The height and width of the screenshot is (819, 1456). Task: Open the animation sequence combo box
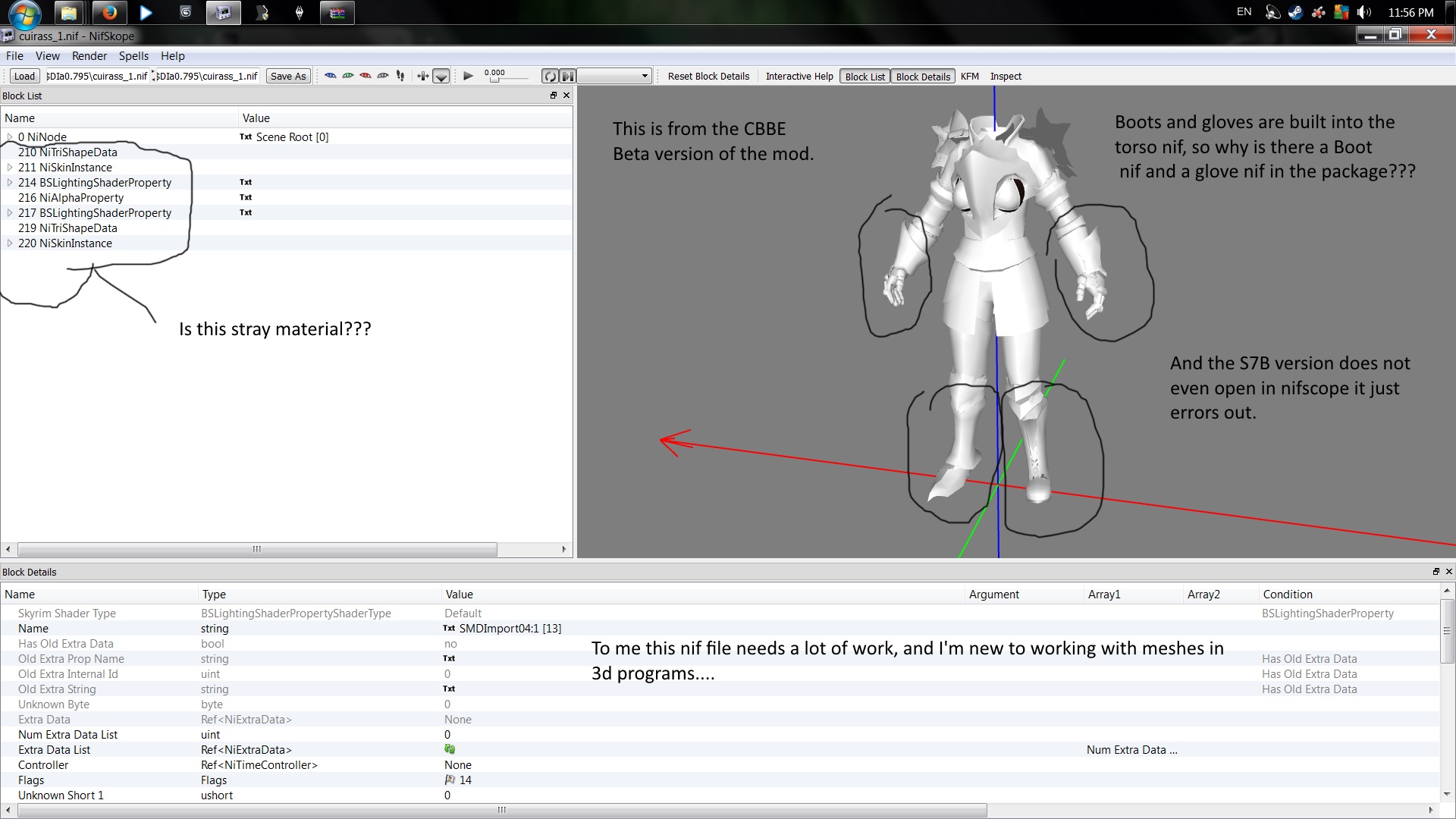coord(614,76)
